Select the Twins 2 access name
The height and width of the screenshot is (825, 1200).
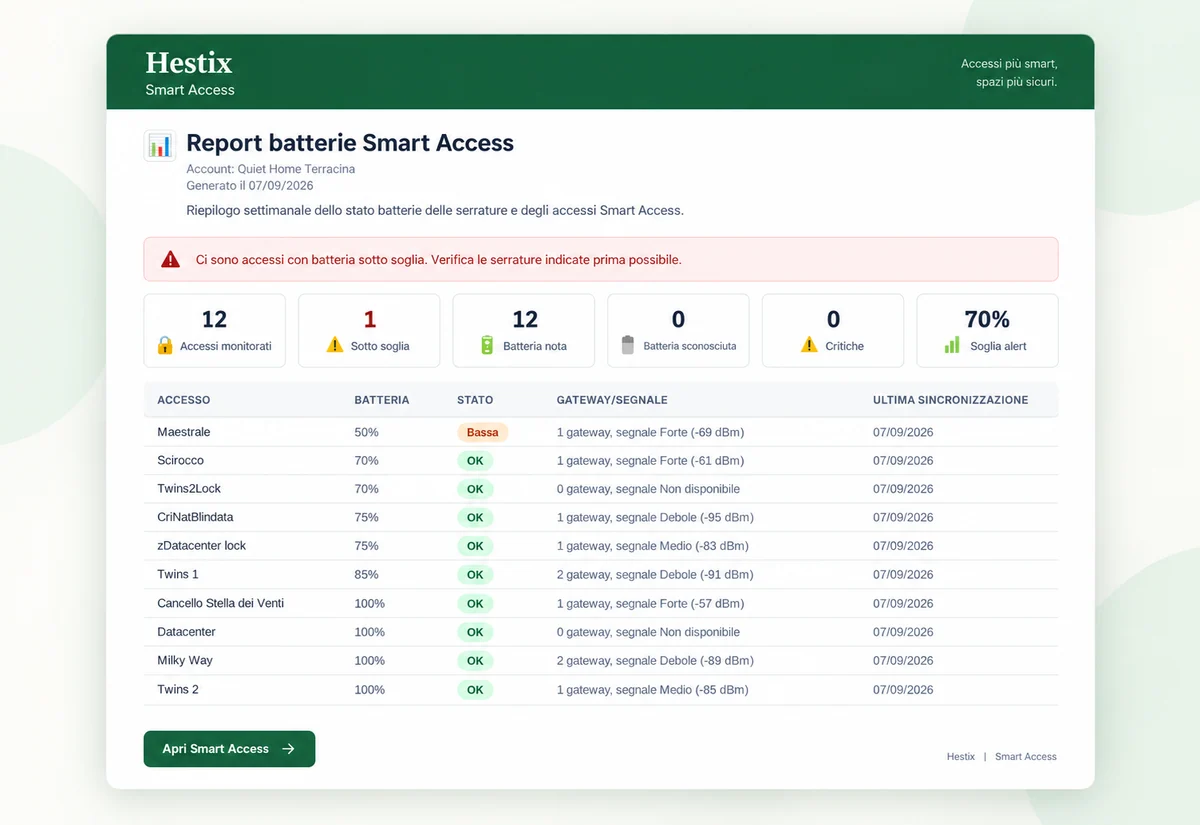pos(178,690)
